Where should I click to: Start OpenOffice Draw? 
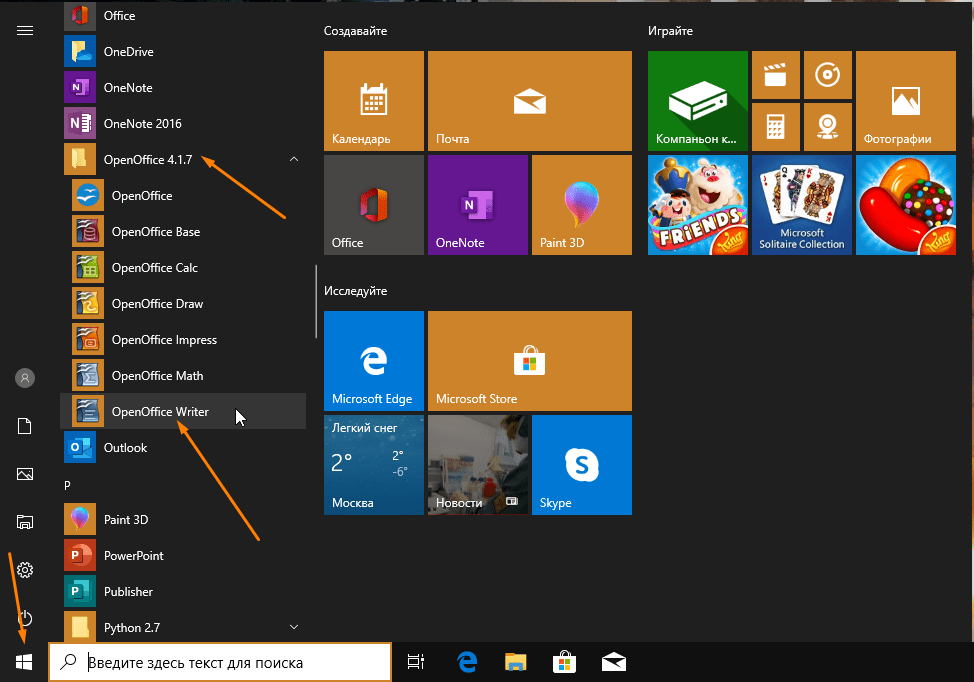(183, 304)
